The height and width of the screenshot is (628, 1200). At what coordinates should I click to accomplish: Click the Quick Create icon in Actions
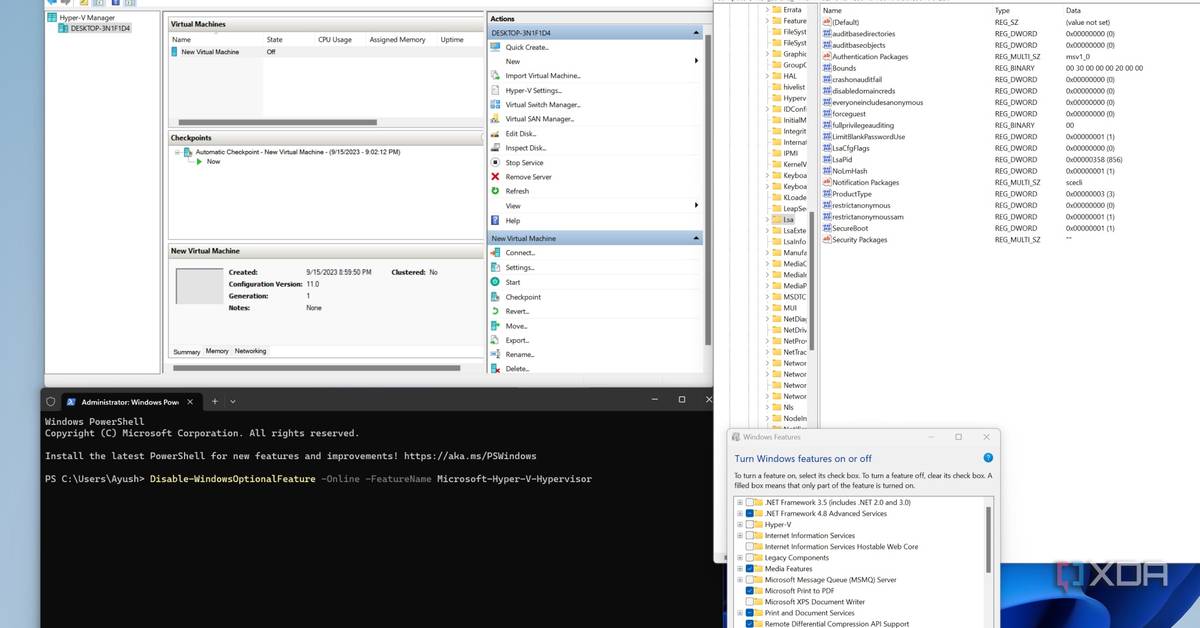tap(496, 47)
